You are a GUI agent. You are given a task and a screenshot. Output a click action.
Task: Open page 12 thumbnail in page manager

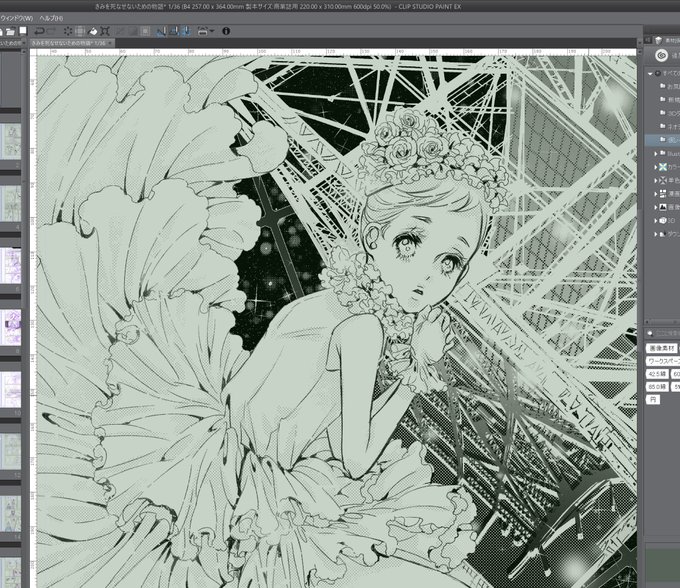10,451
